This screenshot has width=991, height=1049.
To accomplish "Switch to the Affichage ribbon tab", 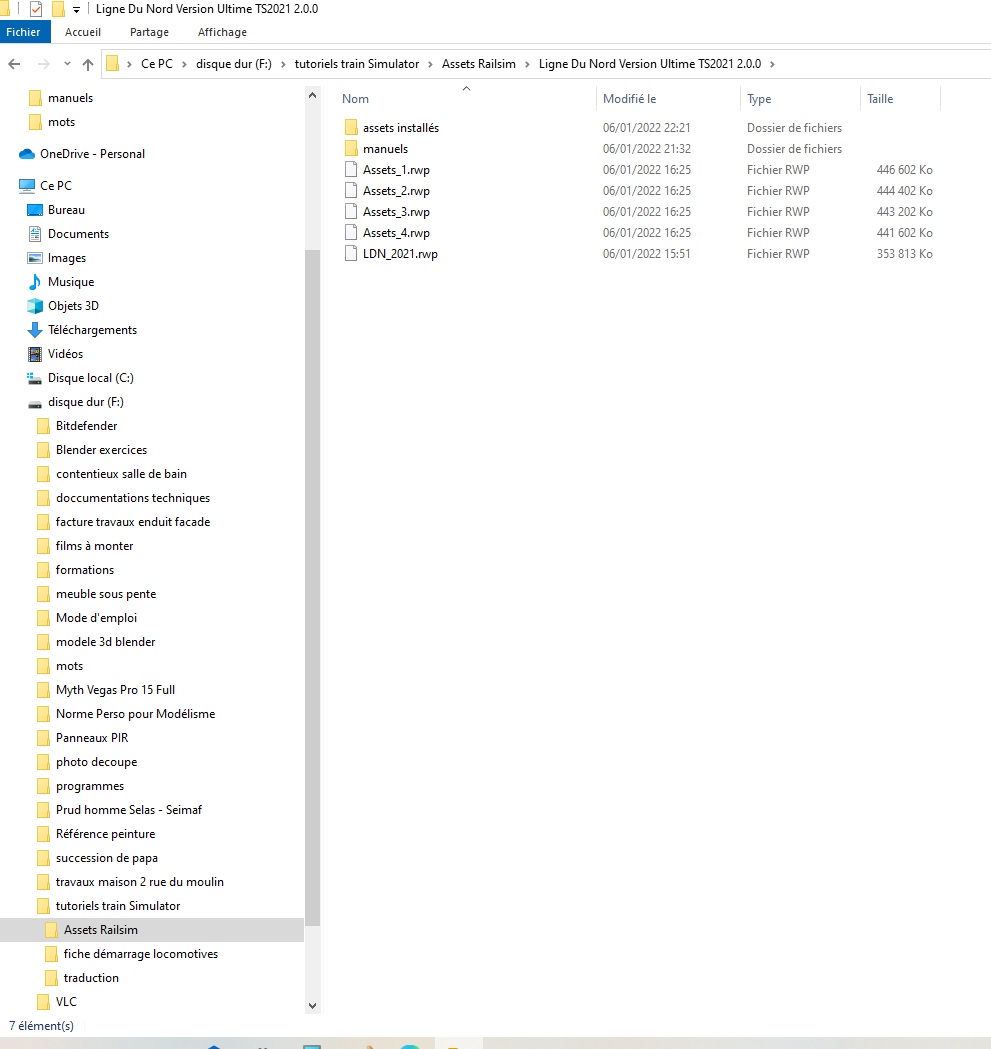I will (222, 32).
